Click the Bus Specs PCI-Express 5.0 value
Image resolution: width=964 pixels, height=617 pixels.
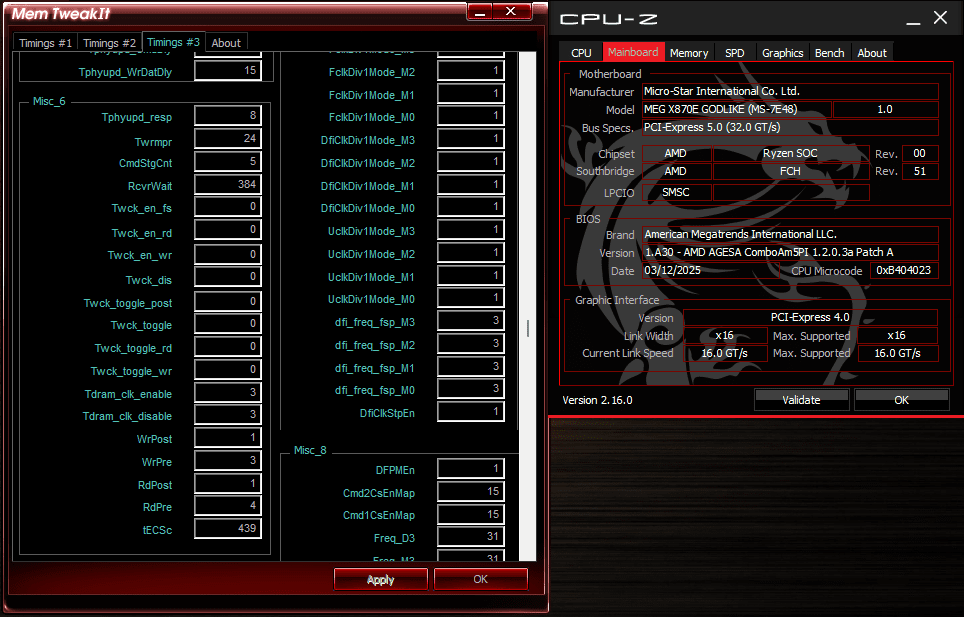click(x=712, y=128)
